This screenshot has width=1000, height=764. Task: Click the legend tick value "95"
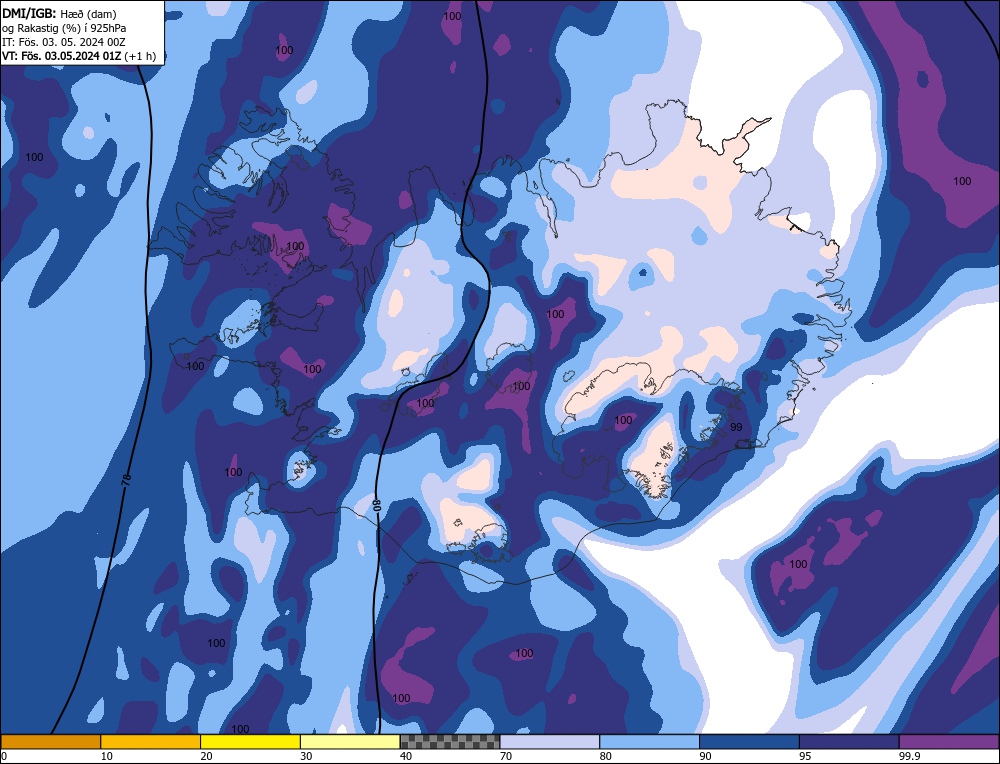point(805,756)
